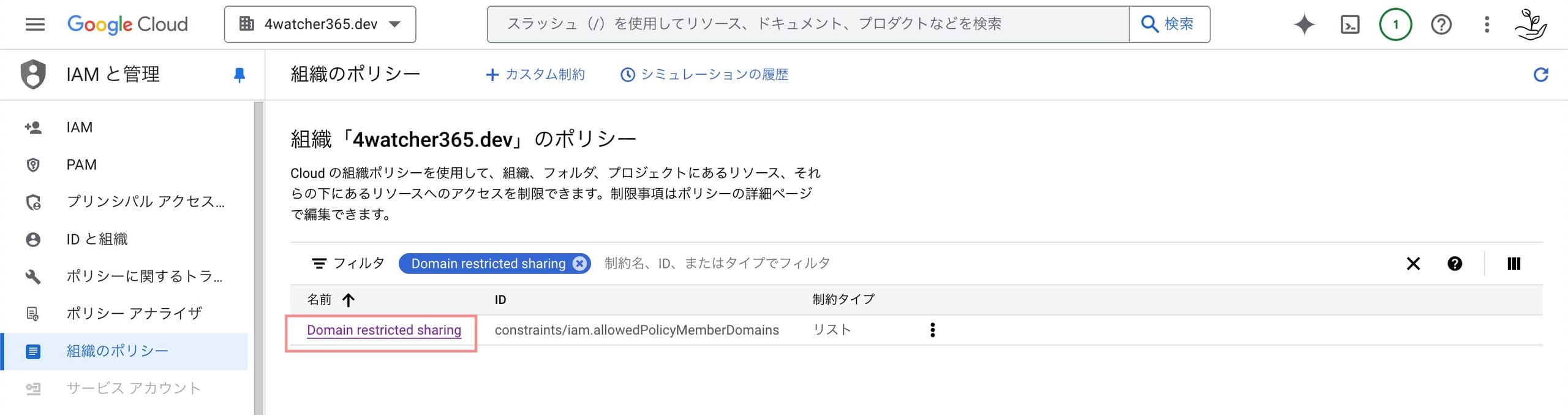Open the main navigation hamburger menu
The width and height of the screenshot is (1568, 415).
click(x=35, y=25)
